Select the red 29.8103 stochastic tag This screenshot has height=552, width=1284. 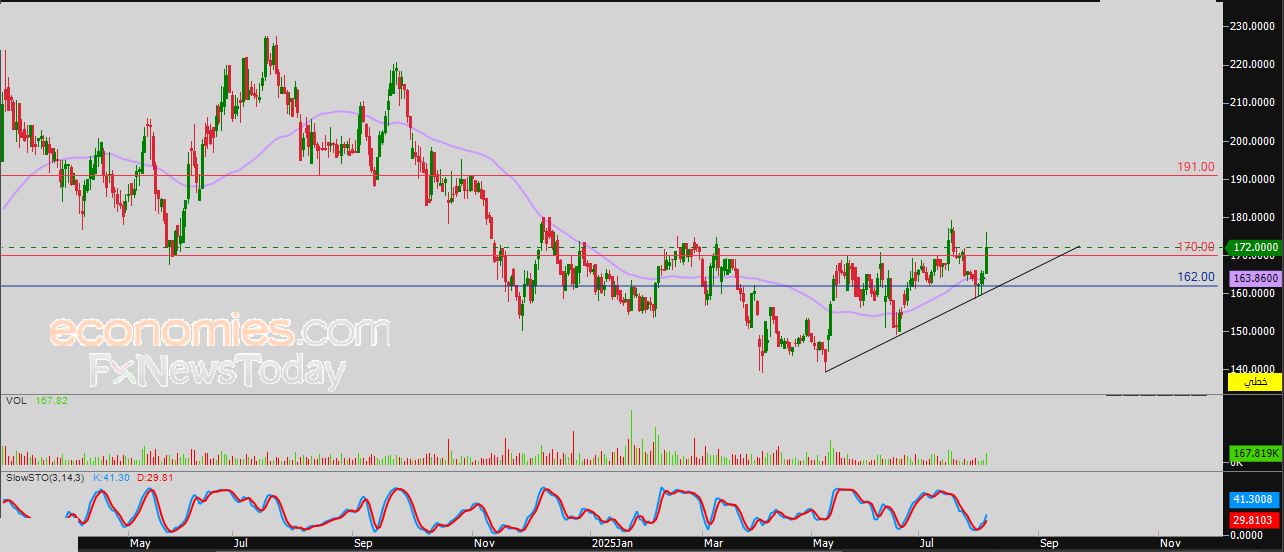click(1253, 520)
